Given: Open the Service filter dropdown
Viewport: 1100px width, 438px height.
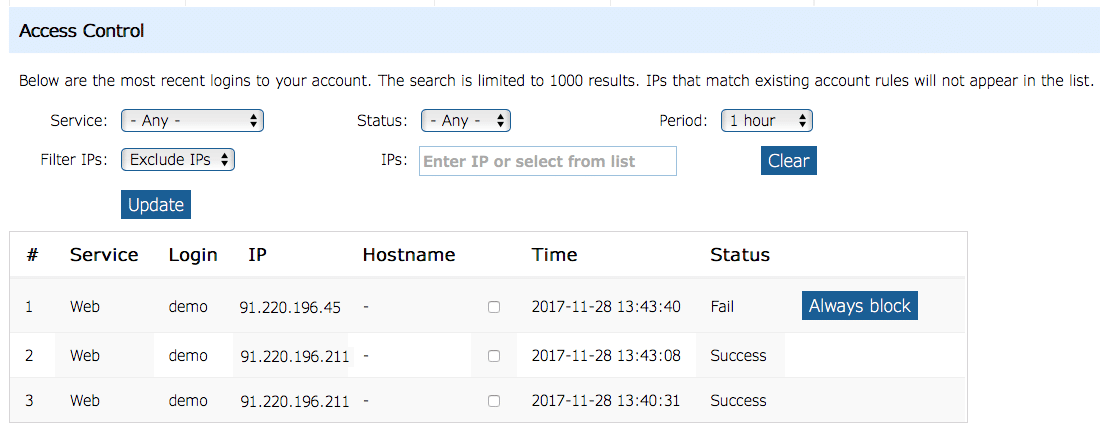Looking at the screenshot, I should (192, 120).
